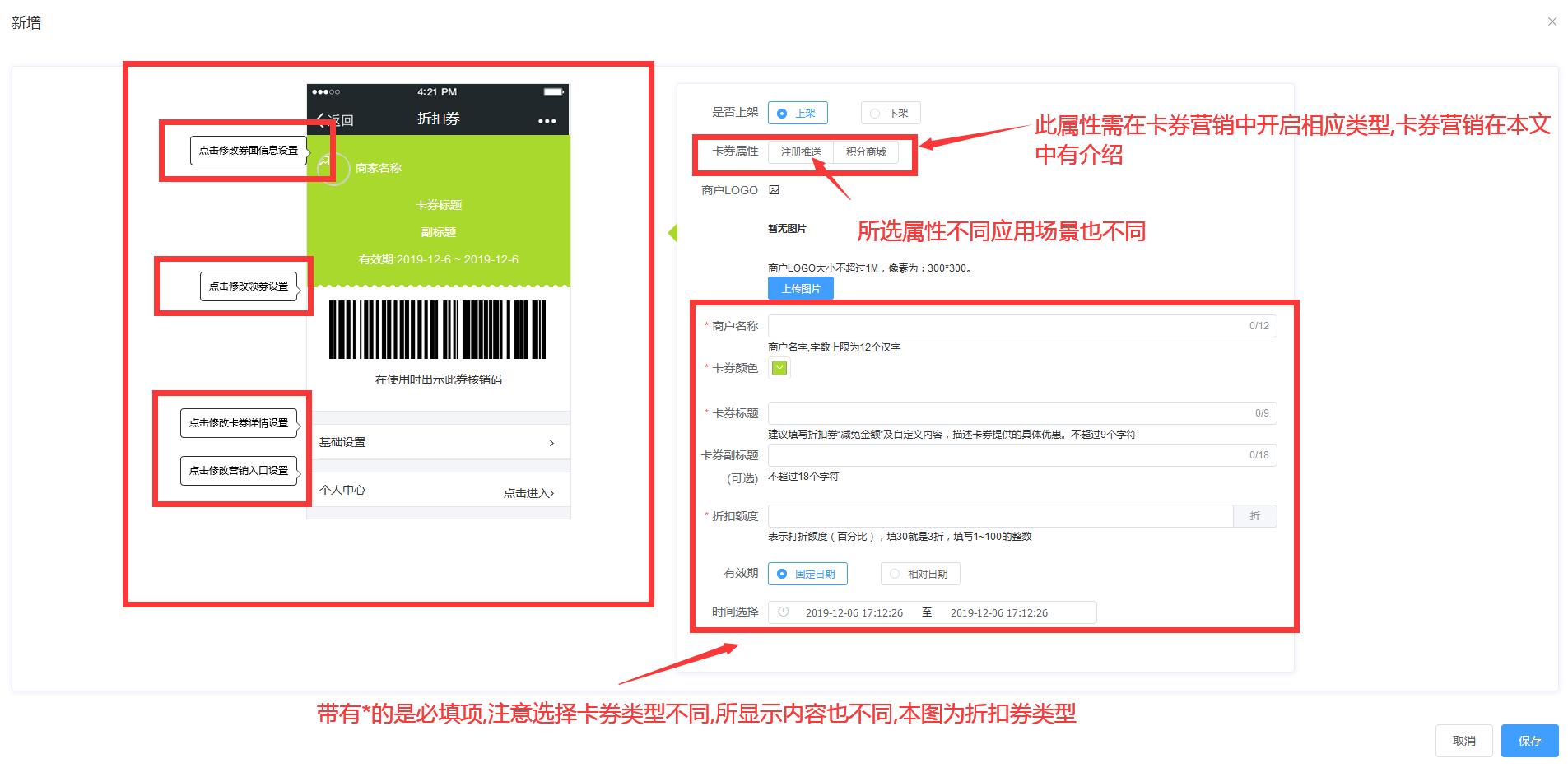Screen dimensions: 1568x768
Task: Expand the 基础设置 row in the preview
Action: [x=438, y=442]
